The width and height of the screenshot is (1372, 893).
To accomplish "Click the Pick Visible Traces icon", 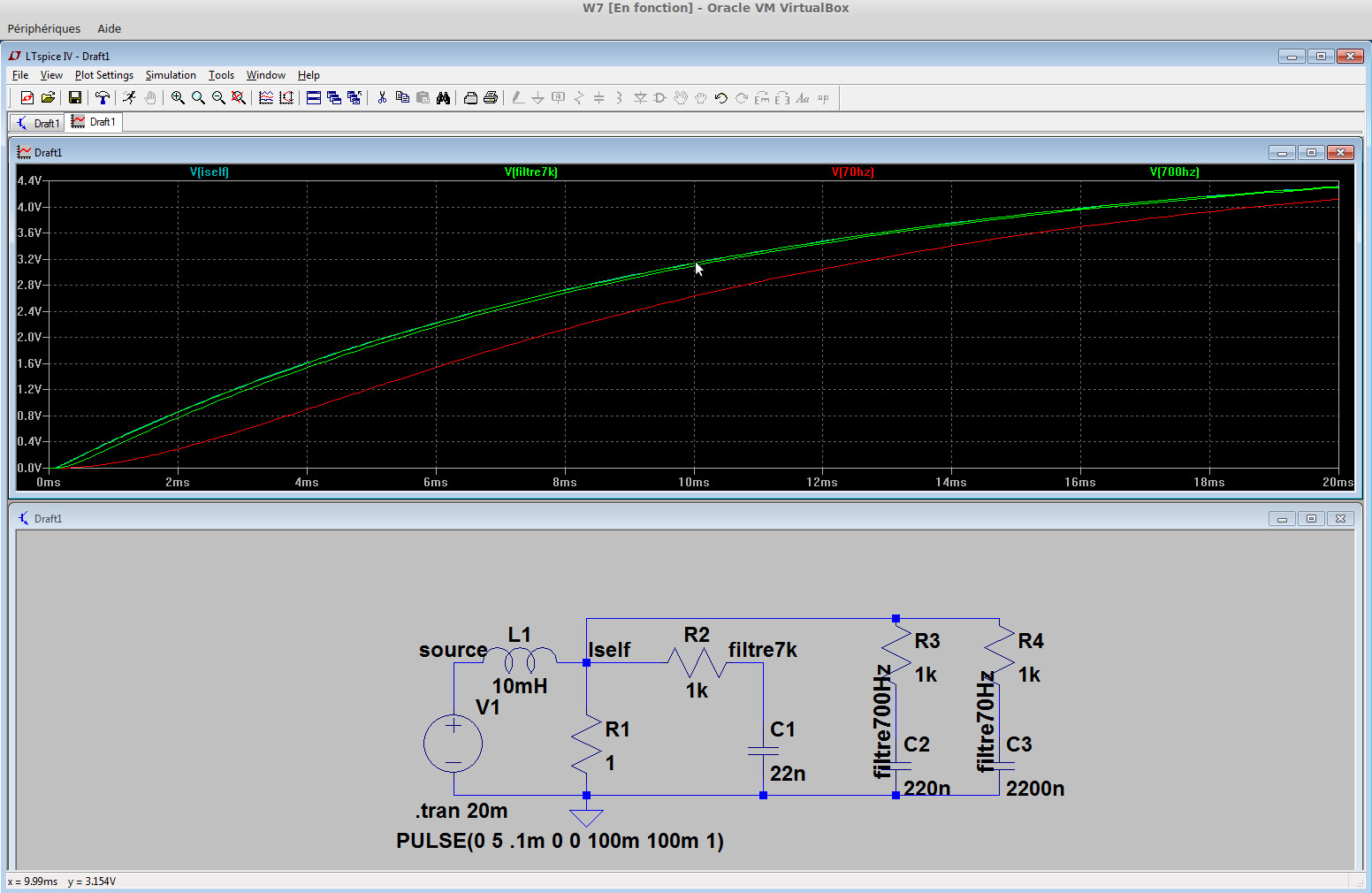I will pyautogui.click(x=266, y=98).
